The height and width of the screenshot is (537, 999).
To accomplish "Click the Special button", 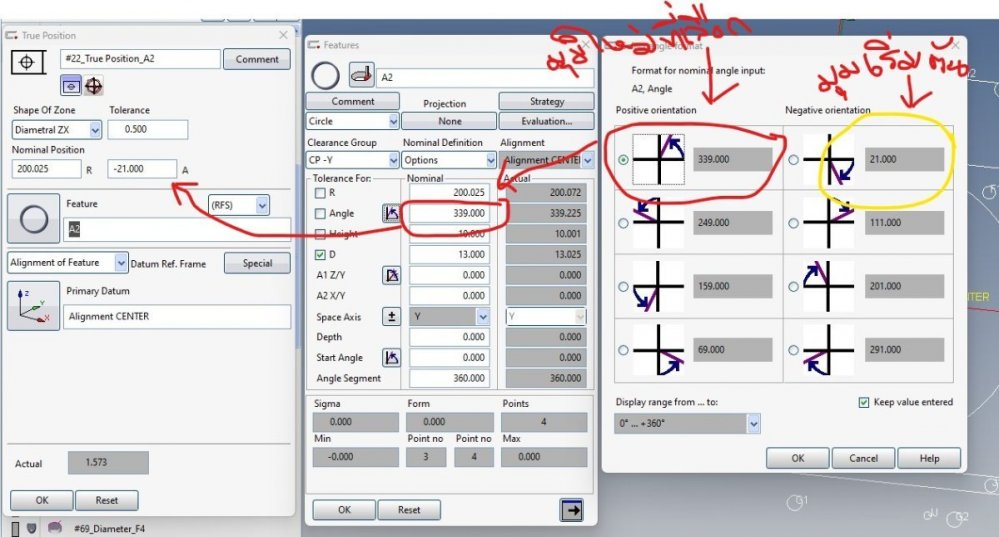I will (x=257, y=263).
